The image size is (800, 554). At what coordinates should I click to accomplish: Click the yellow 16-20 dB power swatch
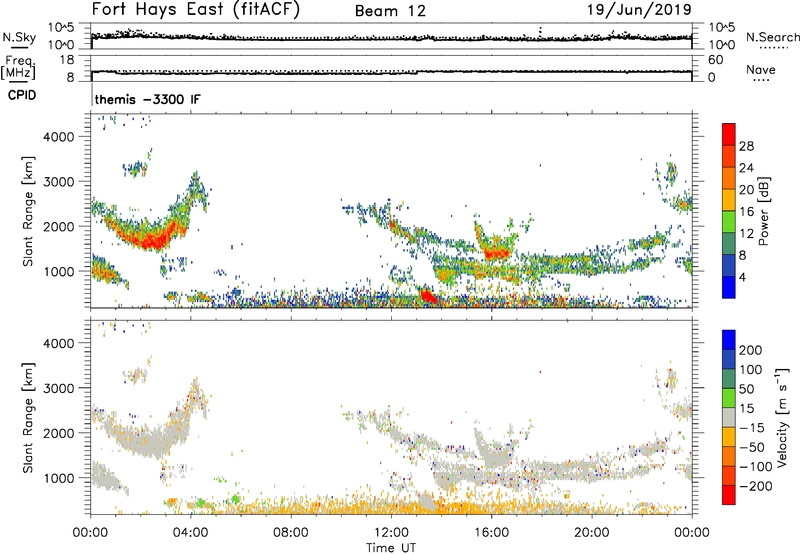point(729,199)
